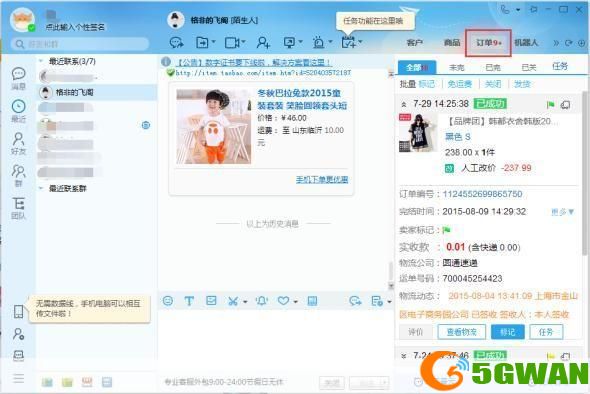Open the 群 groups sidebar icon
The image size is (590, 394).
coord(18,175)
